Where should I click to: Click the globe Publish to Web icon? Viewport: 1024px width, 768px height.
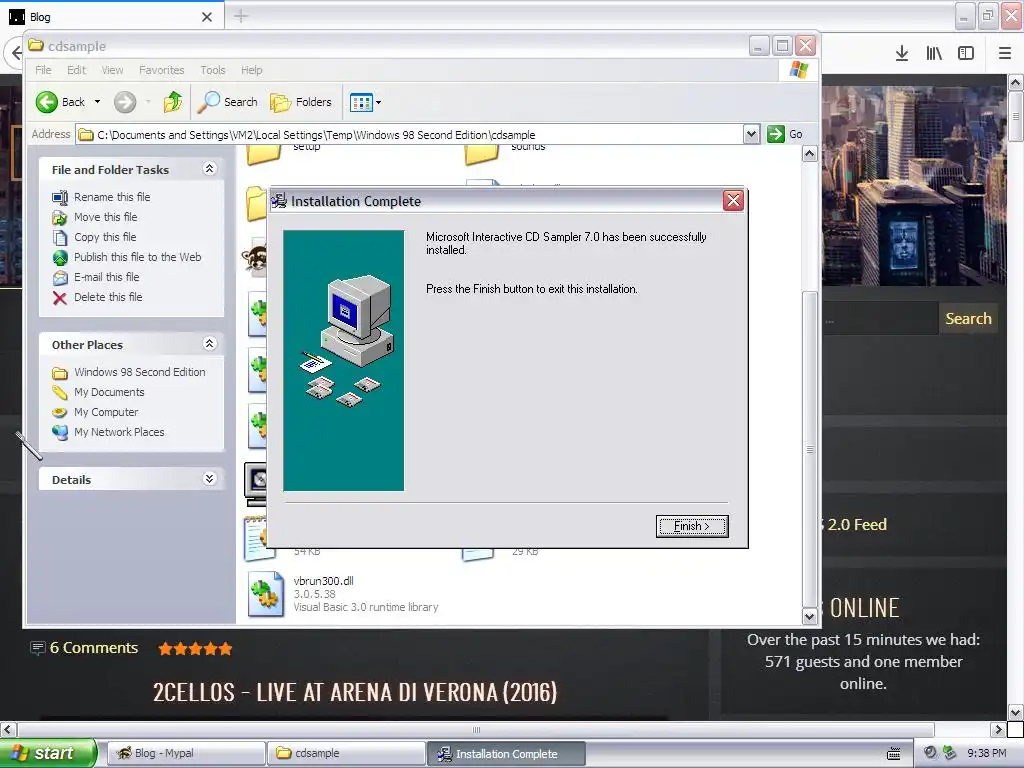point(59,257)
